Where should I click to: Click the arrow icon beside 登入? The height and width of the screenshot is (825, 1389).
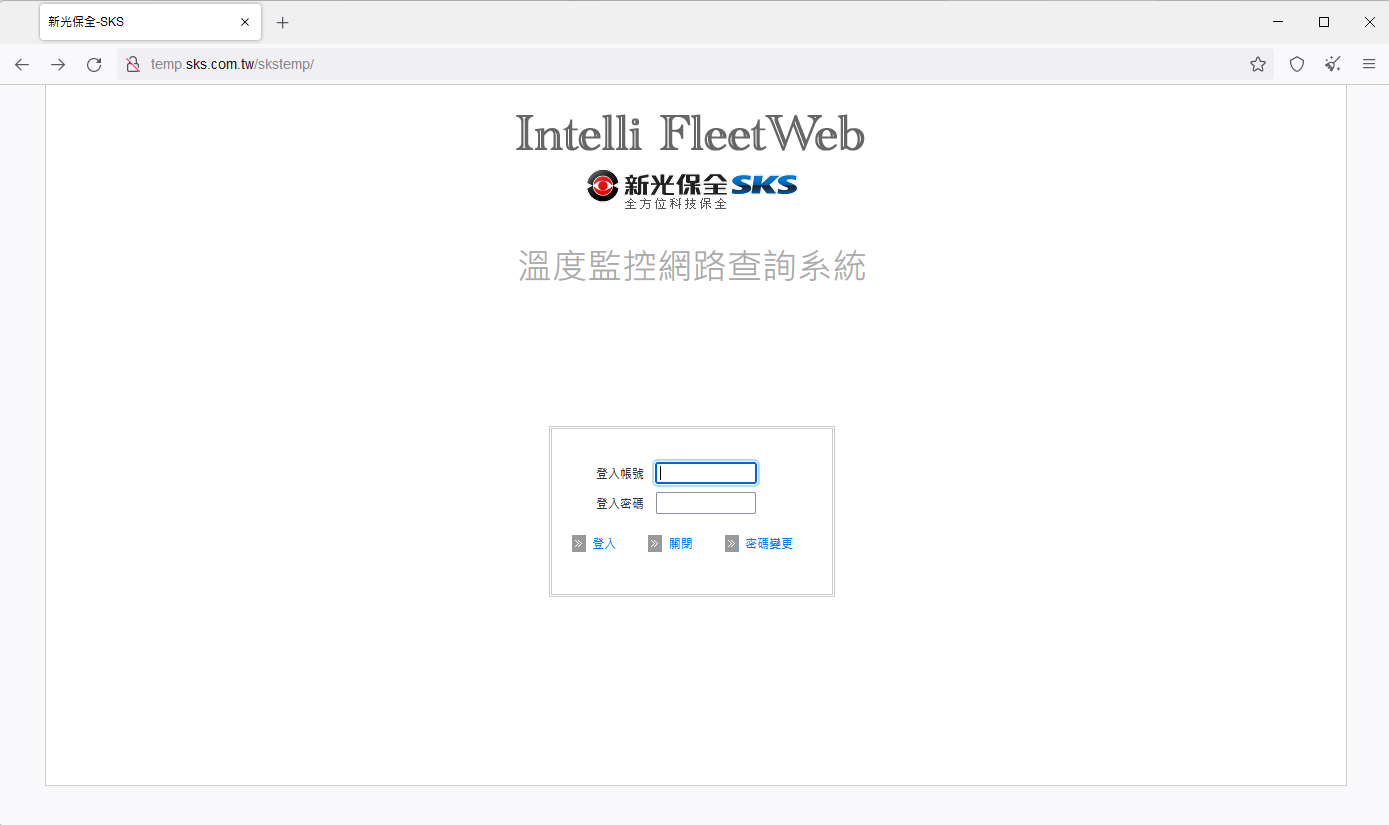pos(579,544)
